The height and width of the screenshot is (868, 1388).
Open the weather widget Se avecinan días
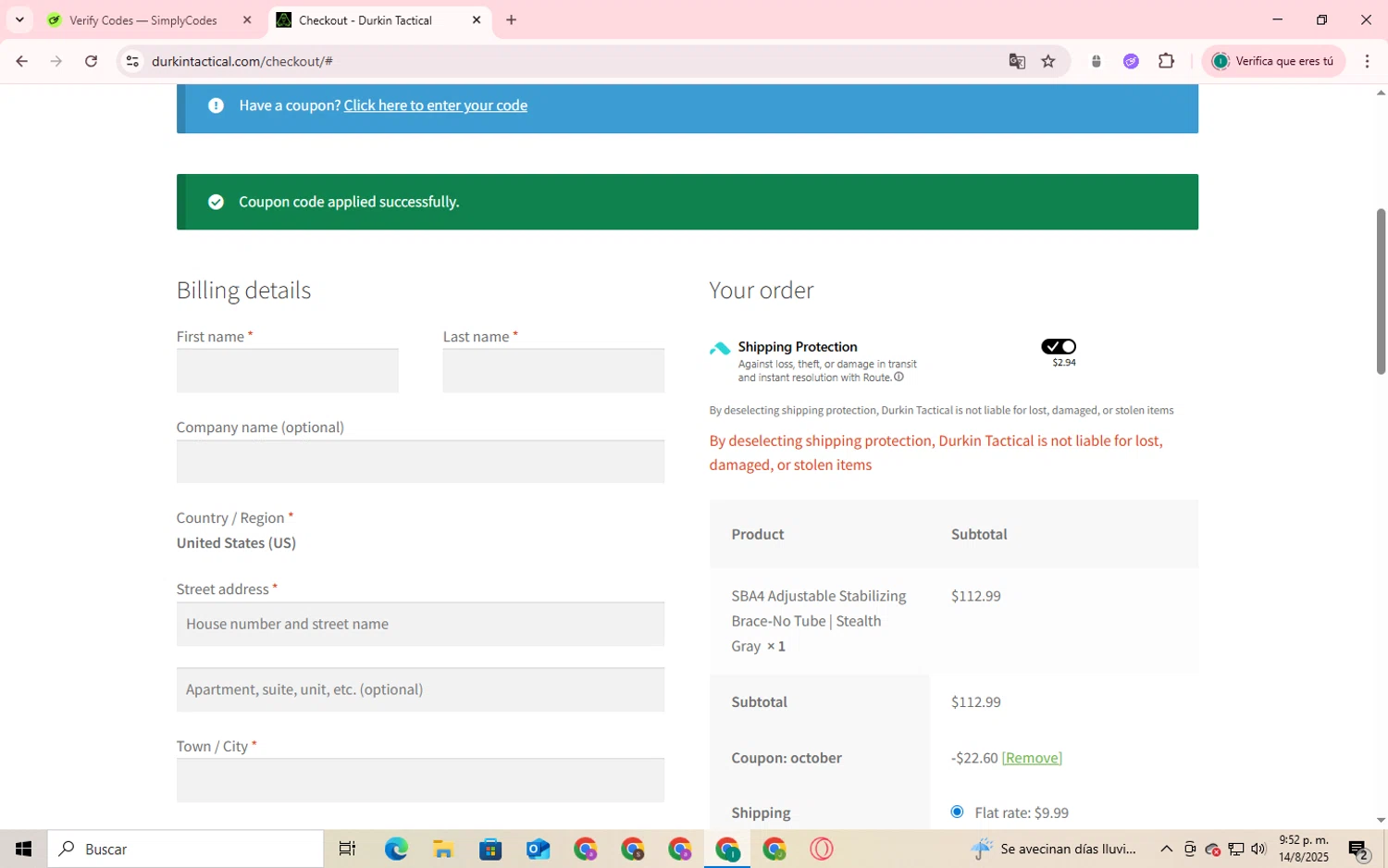click(x=1053, y=849)
